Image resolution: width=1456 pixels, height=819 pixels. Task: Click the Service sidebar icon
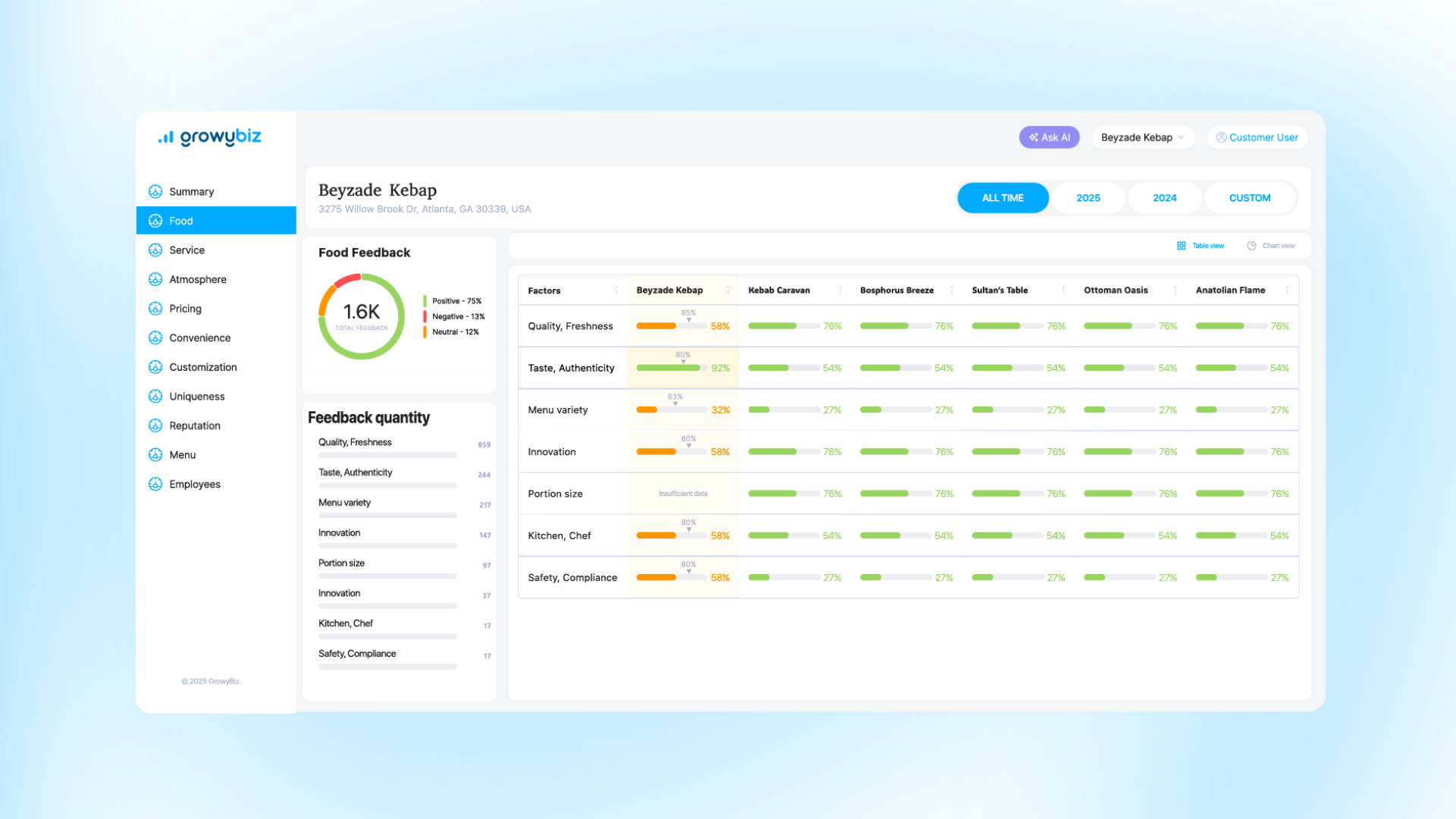(x=155, y=250)
